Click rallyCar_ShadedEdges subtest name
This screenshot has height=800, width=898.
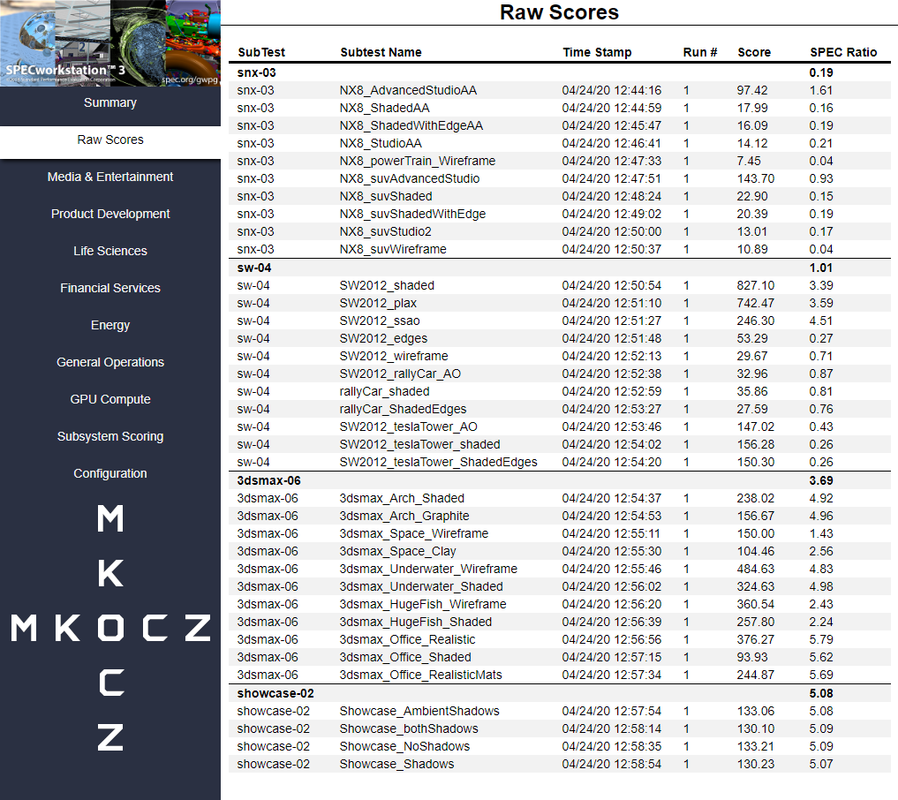tap(403, 409)
